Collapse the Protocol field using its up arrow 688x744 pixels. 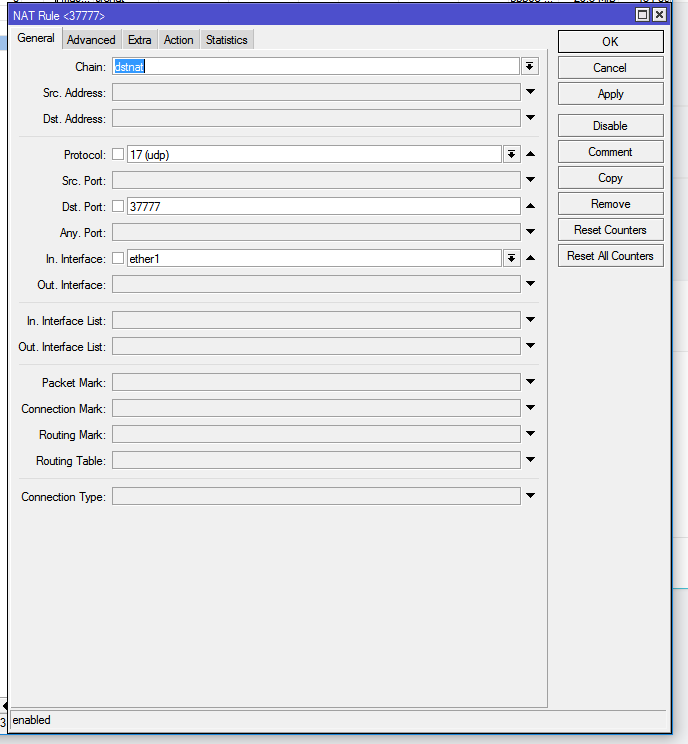[x=530, y=154]
